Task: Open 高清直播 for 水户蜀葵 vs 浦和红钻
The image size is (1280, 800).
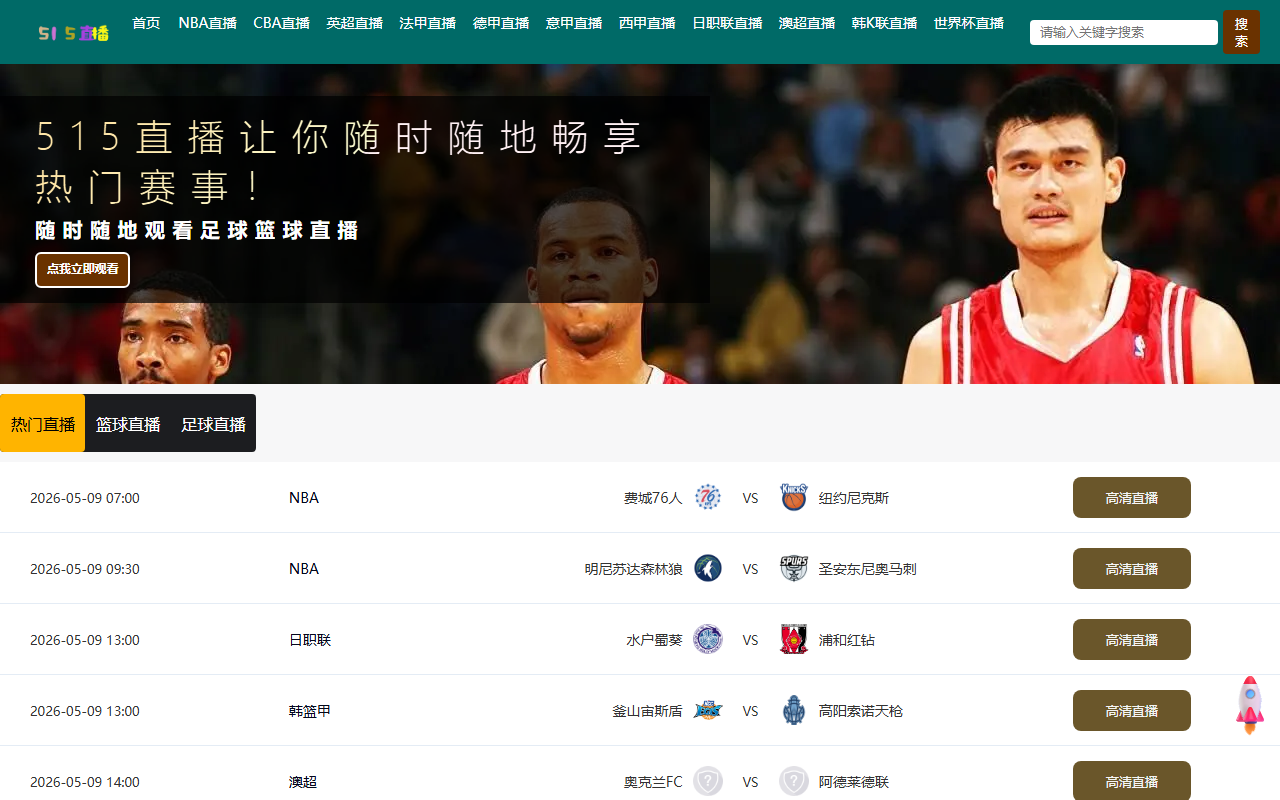Action: click(x=1132, y=639)
